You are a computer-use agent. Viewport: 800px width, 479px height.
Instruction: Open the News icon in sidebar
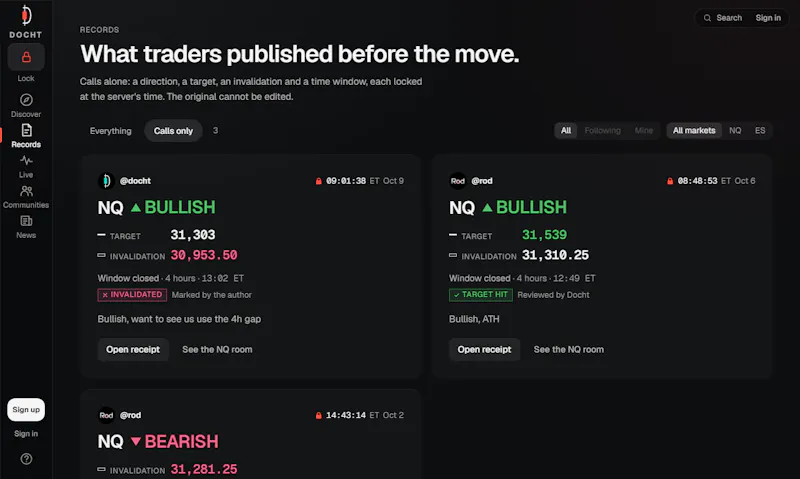(x=26, y=221)
